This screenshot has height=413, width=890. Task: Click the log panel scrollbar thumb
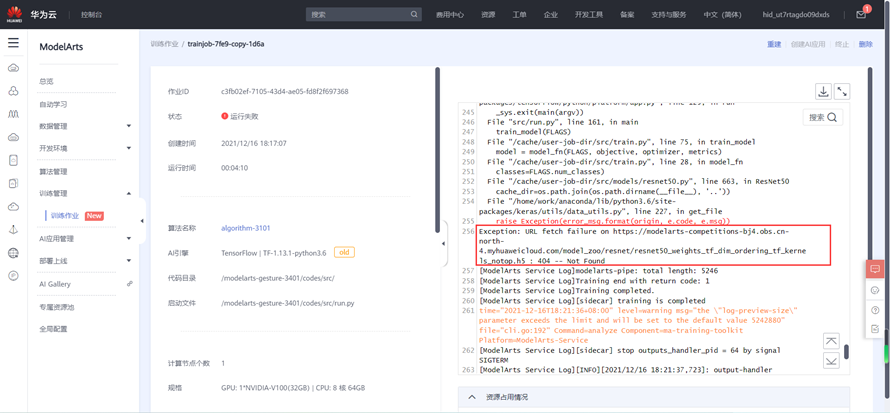point(846,351)
